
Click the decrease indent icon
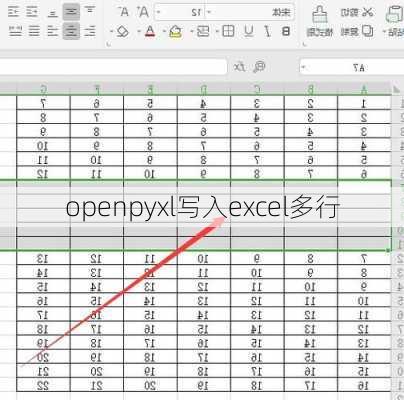pos(32,13)
